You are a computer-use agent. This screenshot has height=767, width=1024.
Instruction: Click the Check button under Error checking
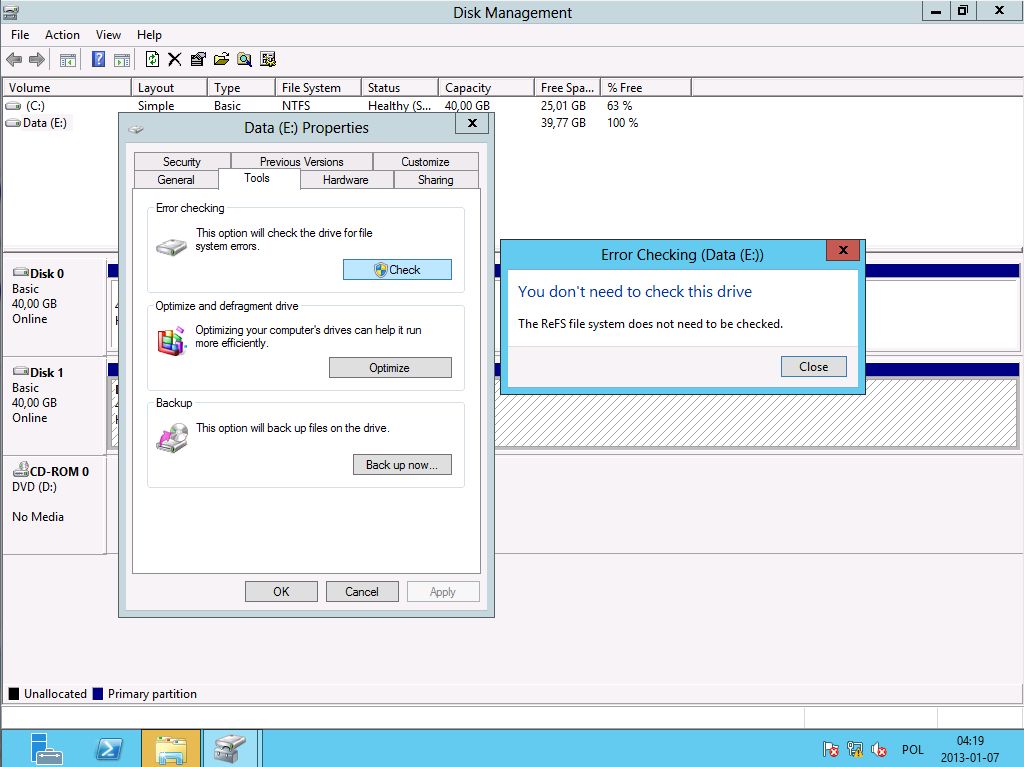(x=397, y=270)
